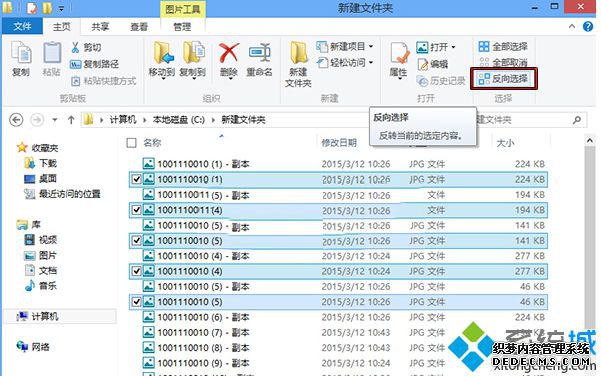Open recent locations dropdown arrow beside forward button
601x376 pixels.
pyautogui.click(x=55, y=120)
